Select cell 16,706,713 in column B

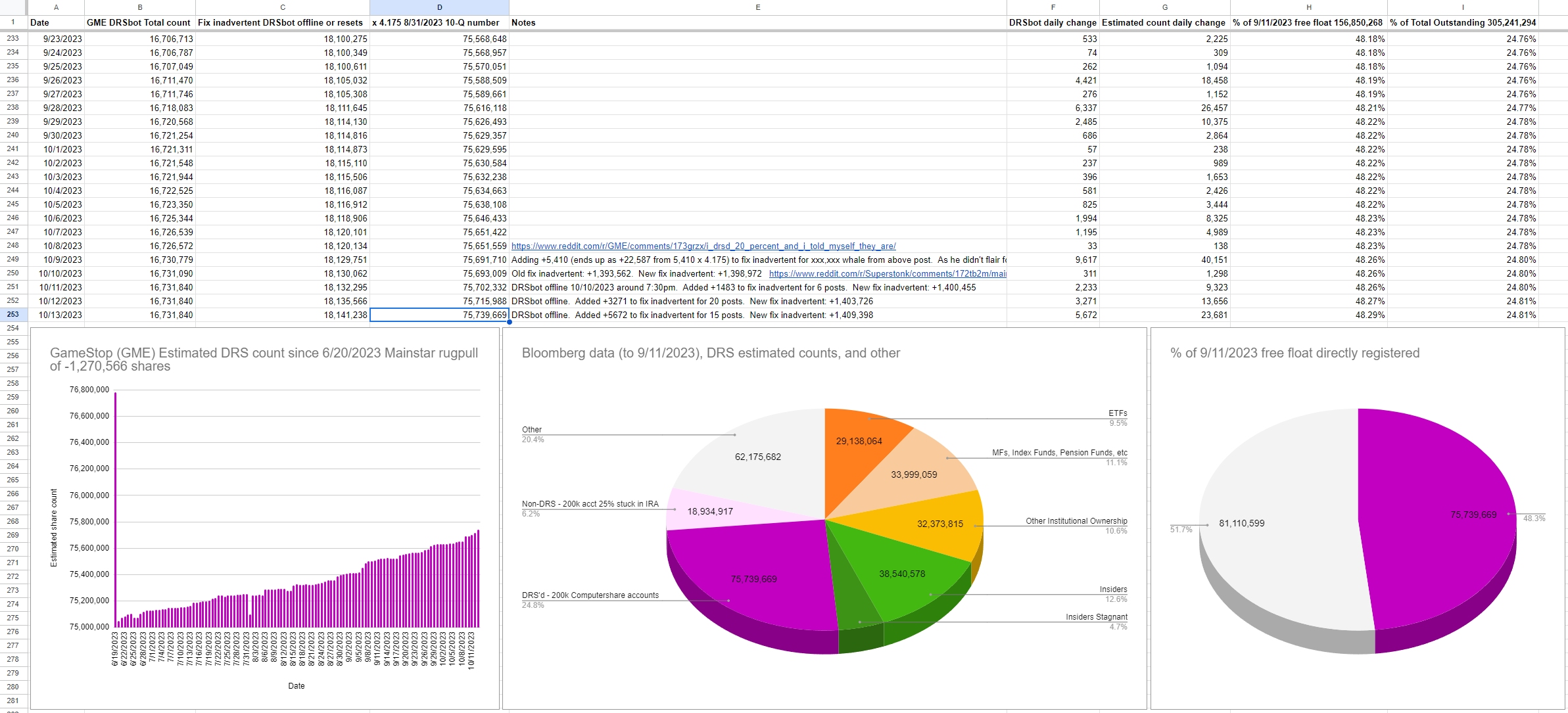tap(139, 39)
